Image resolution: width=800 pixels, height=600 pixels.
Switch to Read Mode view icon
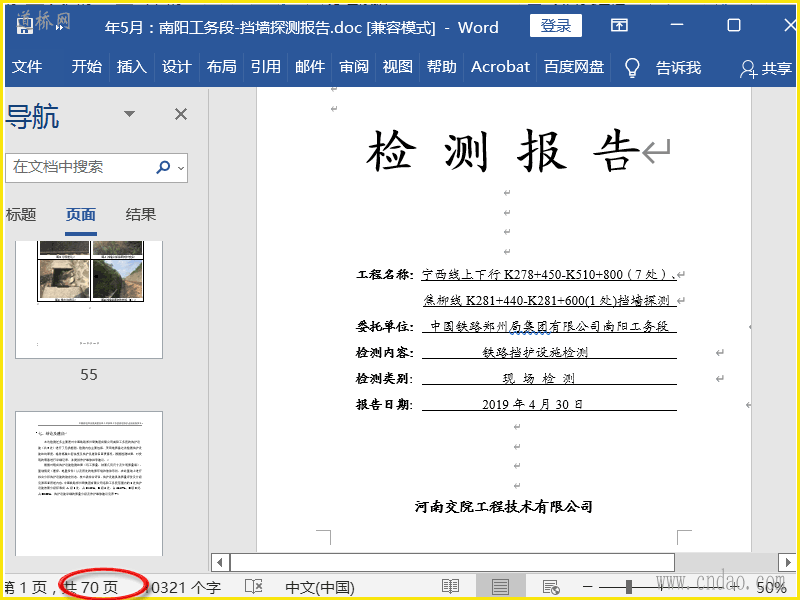(x=451, y=587)
